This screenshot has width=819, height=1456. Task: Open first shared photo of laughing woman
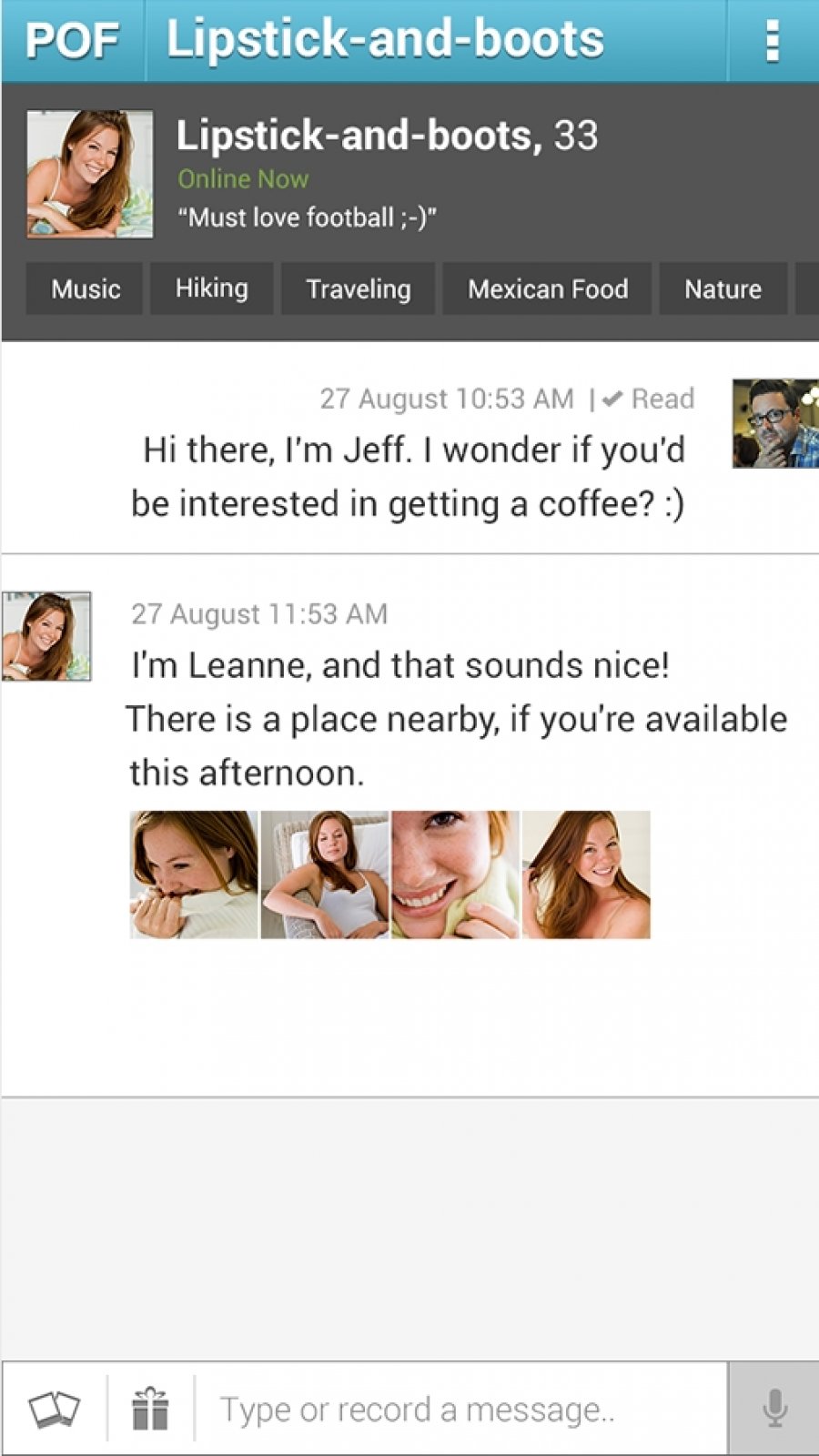click(194, 875)
